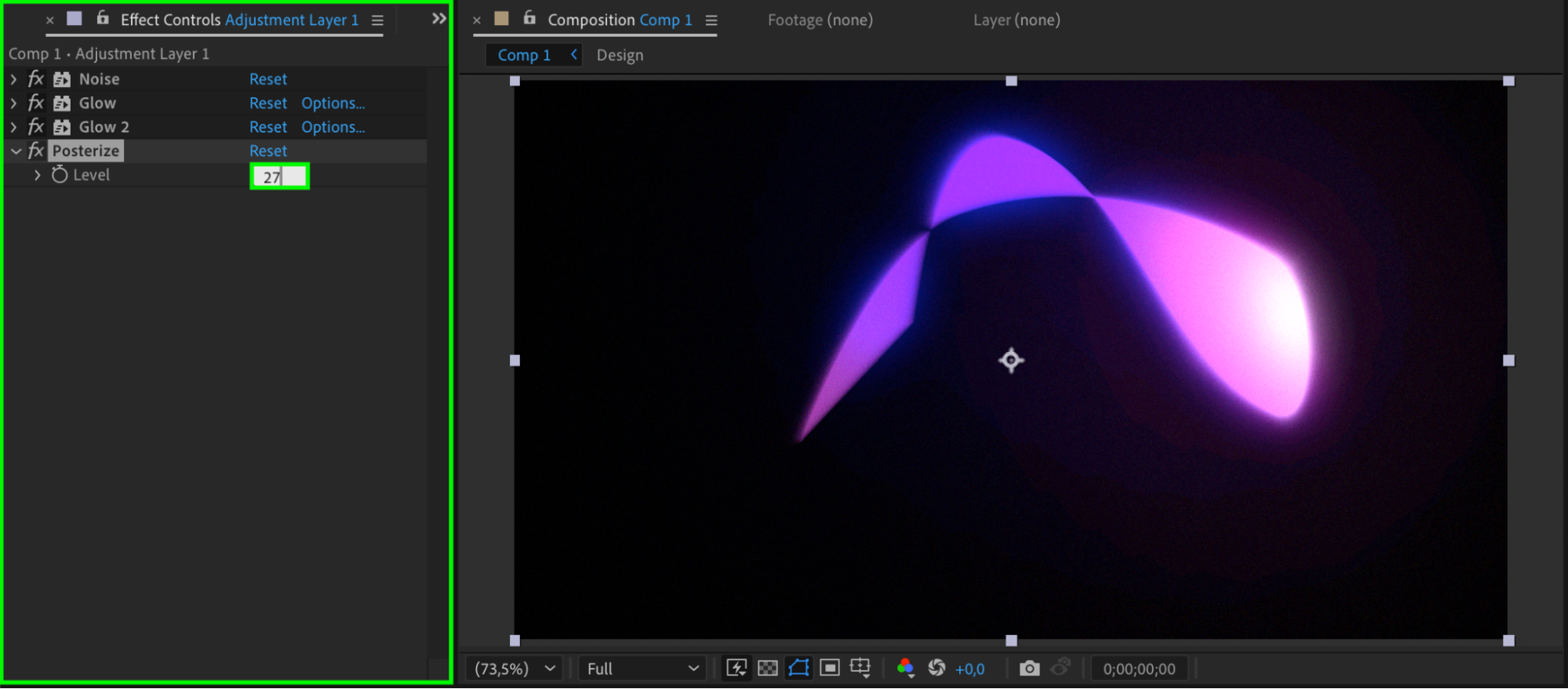Open grid and guide options icon
1568x689 pixels.
coord(860,668)
